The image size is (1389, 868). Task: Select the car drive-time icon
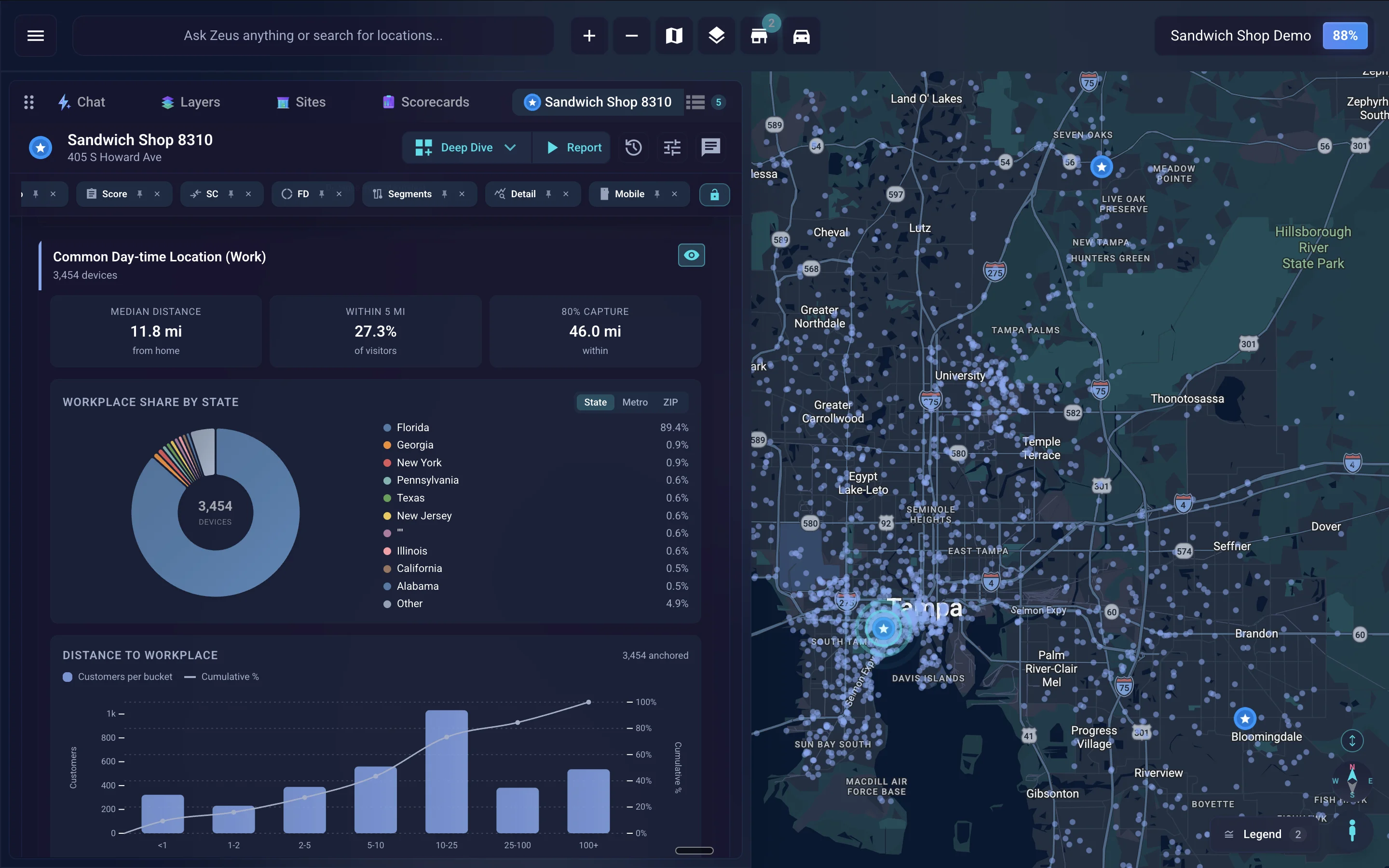point(801,36)
